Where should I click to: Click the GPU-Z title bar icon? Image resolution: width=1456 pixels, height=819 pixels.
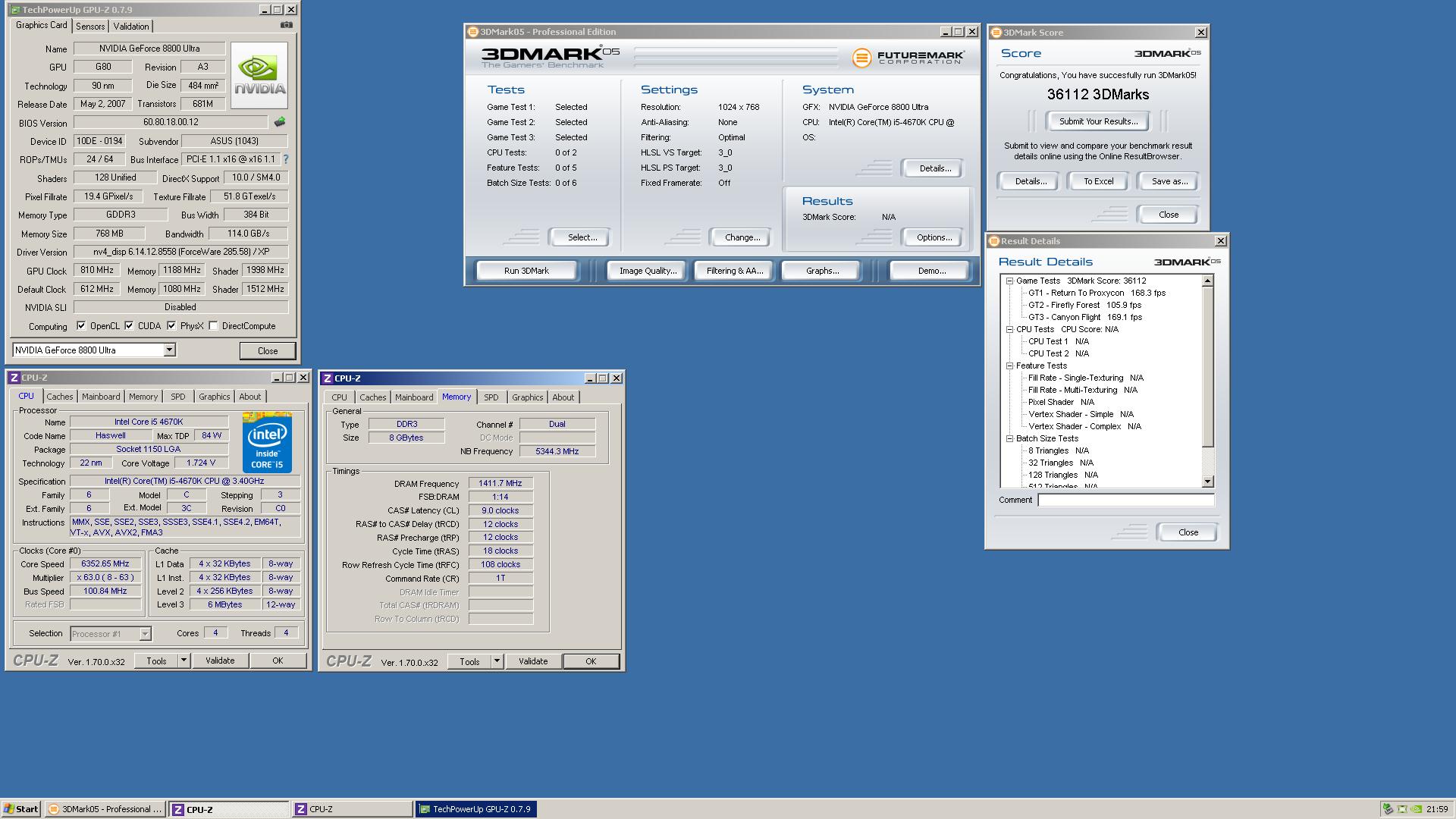(x=15, y=10)
